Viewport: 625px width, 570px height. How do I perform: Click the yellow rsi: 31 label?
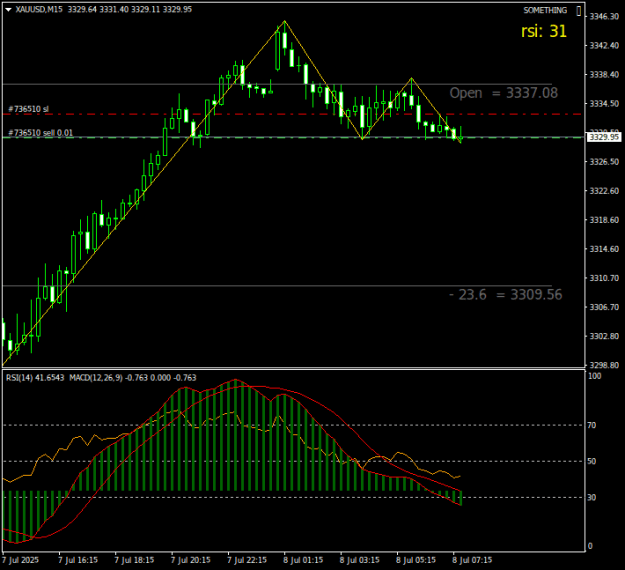(544, 31)
